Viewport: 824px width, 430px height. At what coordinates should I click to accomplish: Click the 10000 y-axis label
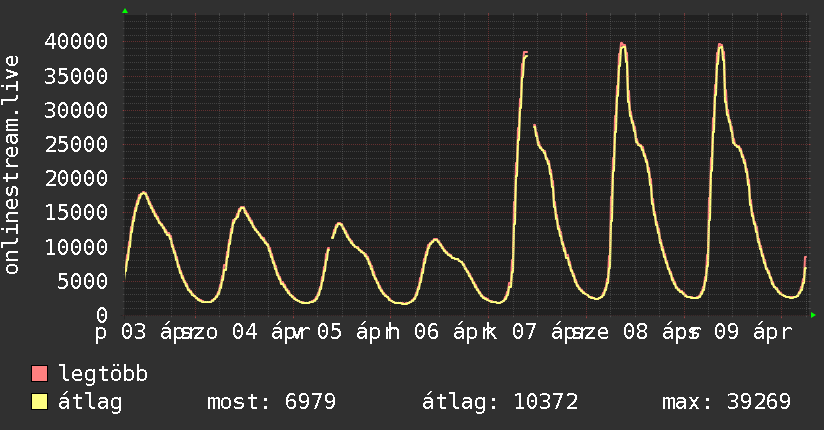76,247
